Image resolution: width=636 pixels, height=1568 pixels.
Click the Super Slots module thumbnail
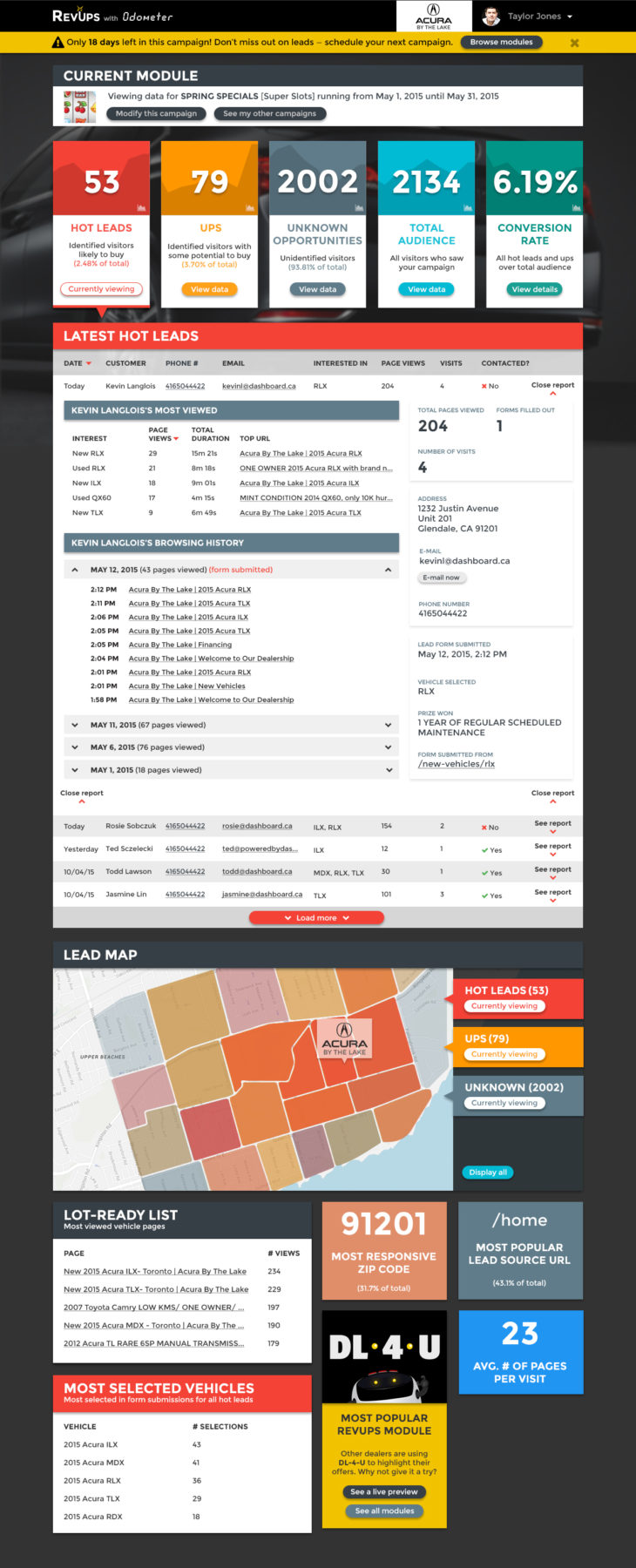(x=79, y=106)
